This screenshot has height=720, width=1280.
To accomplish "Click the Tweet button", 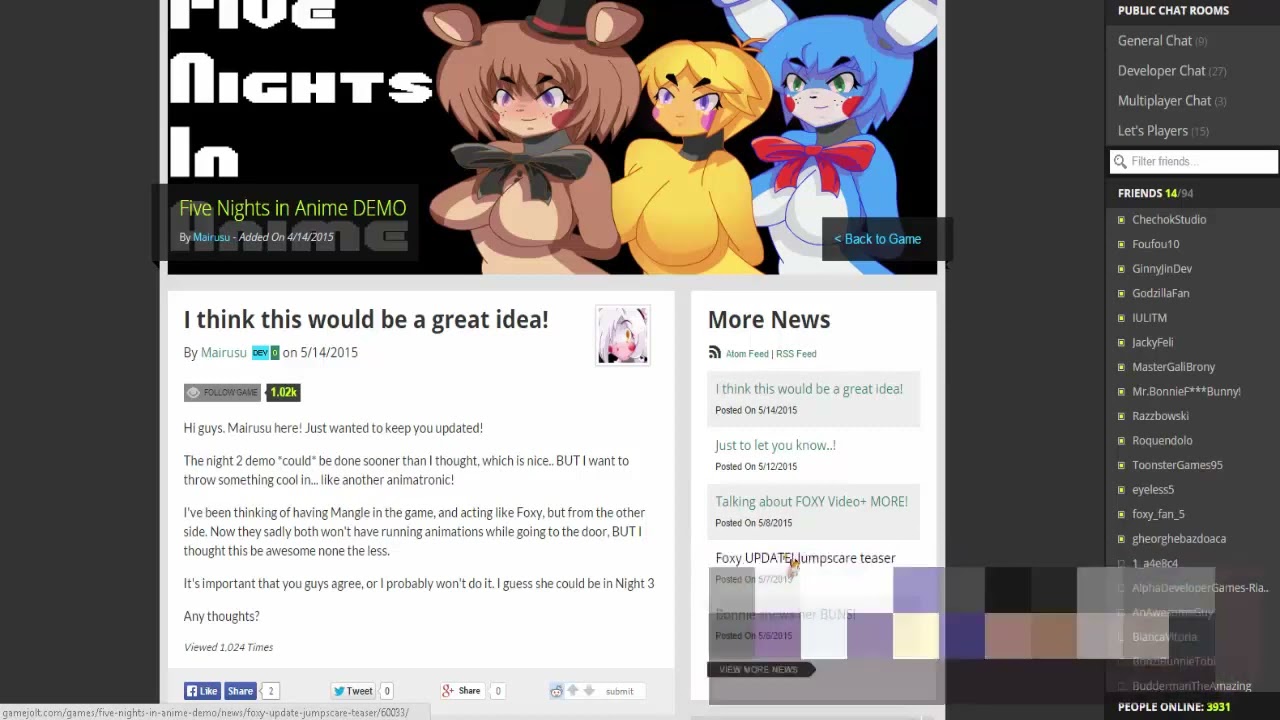I will point(353,691).
